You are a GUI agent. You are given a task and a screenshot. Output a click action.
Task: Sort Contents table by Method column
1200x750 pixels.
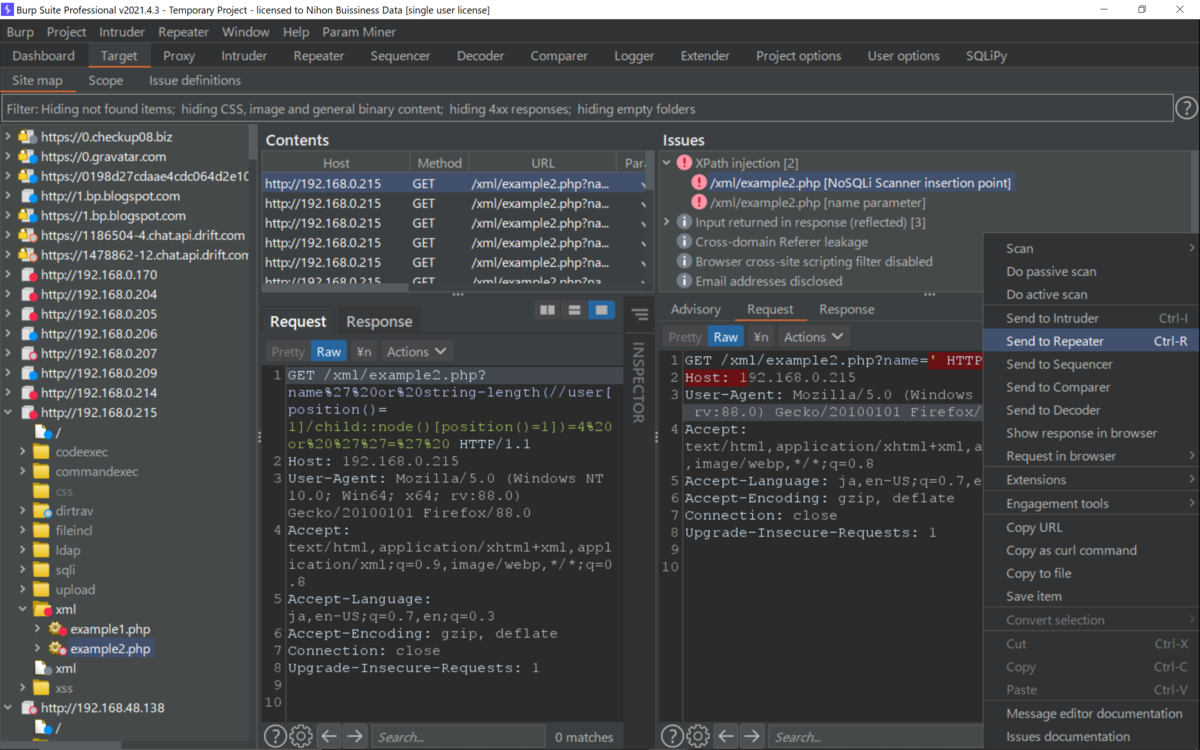[x=439, y=163]
